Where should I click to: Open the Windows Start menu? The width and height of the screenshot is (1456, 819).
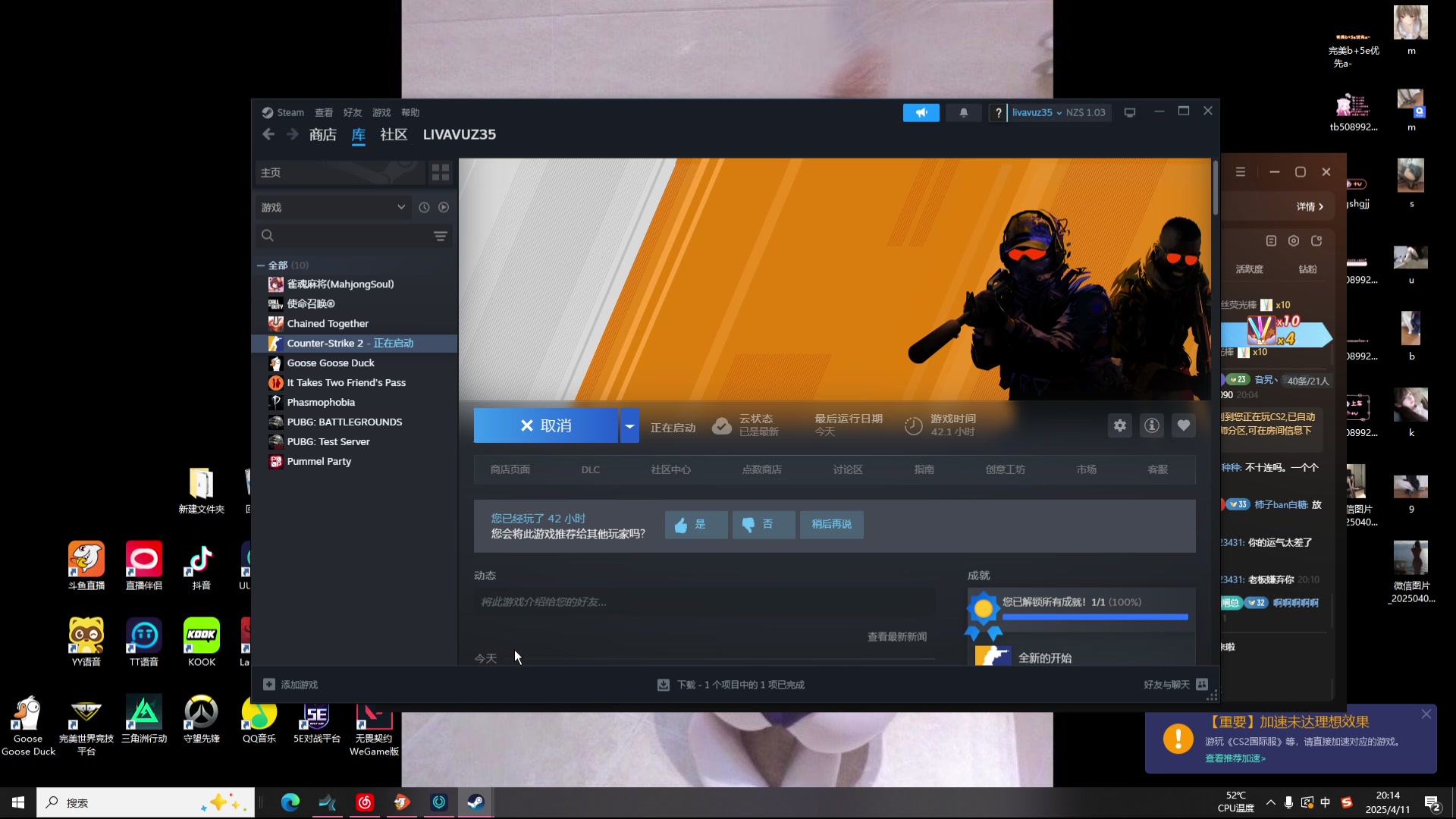point(18,802)
